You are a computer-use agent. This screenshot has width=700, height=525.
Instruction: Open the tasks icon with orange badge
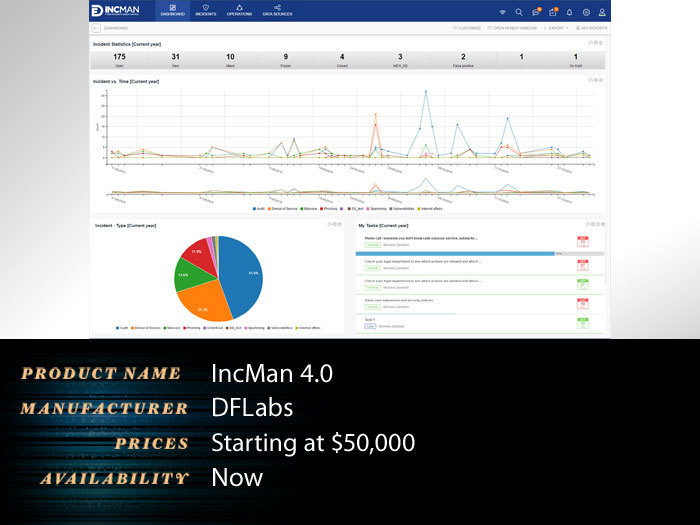click(x=553, y=12)
